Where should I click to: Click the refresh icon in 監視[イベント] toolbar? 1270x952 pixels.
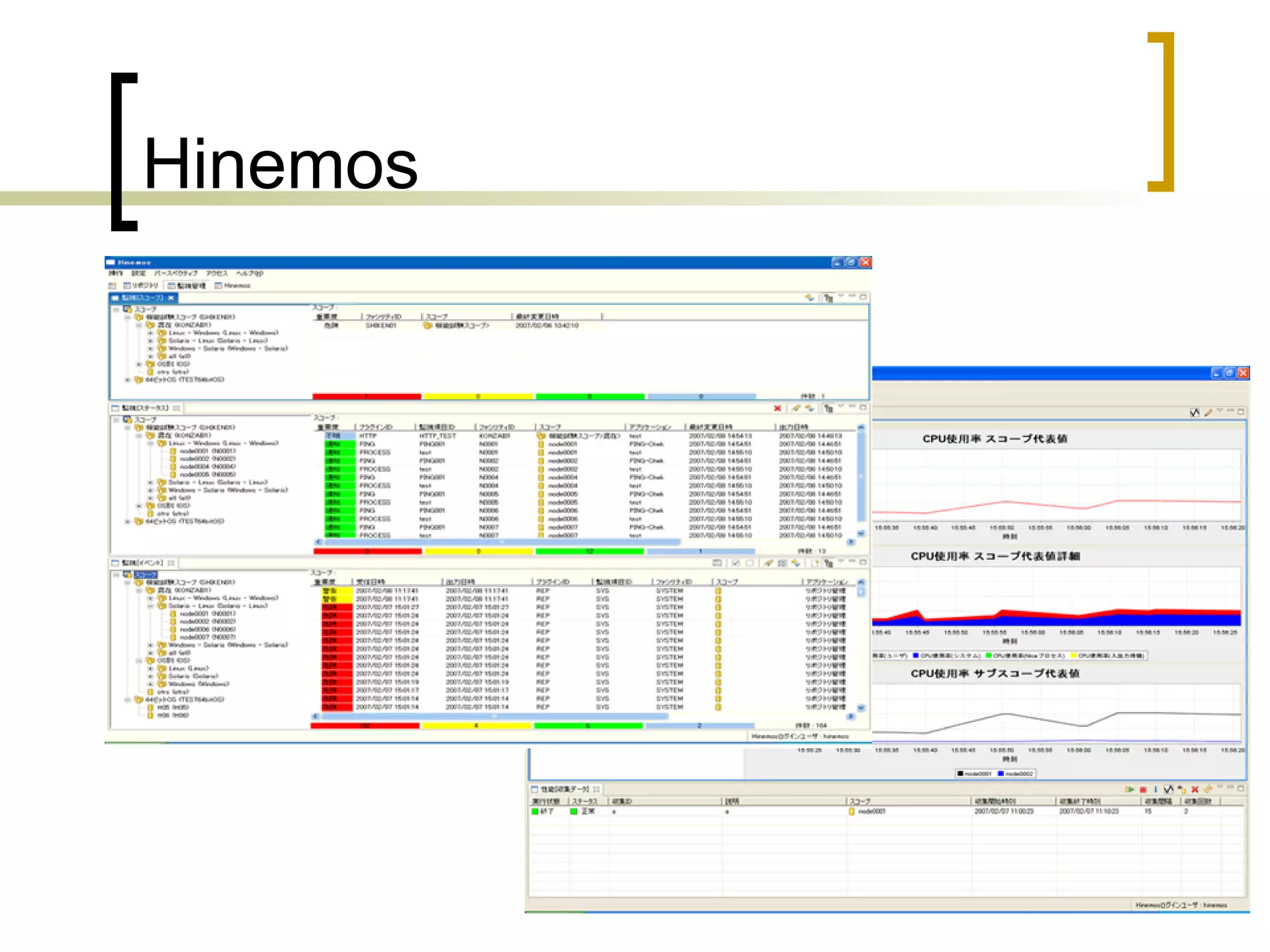(796, 563)
